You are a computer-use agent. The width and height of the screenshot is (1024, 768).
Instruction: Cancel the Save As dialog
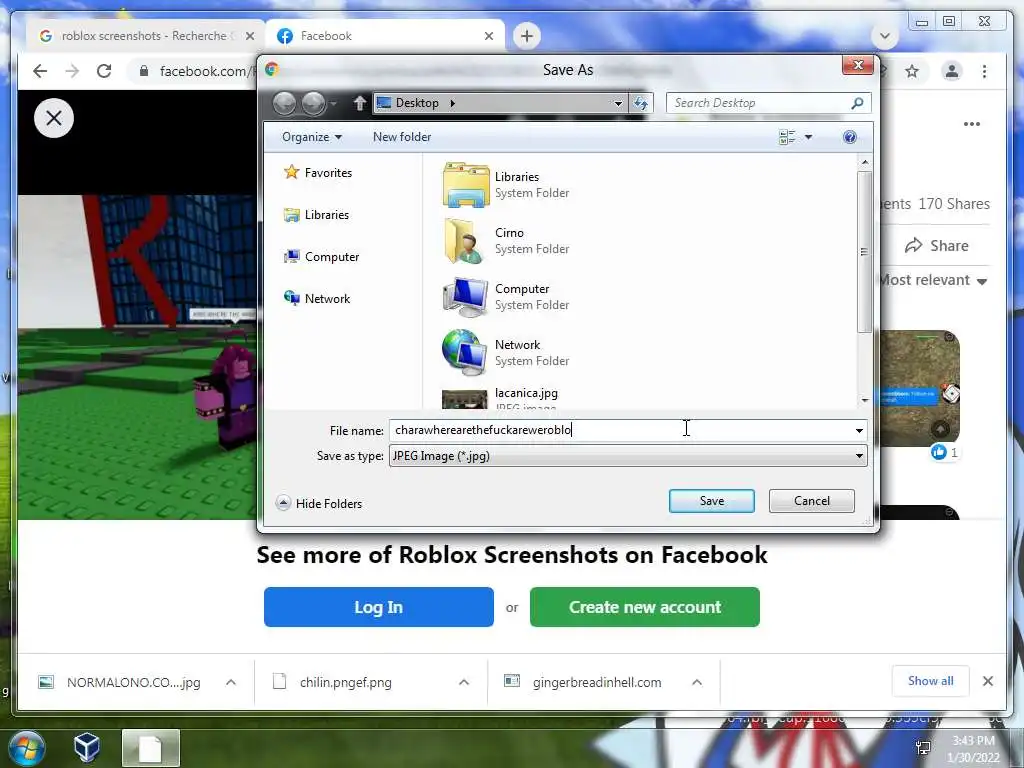point(812,501)
